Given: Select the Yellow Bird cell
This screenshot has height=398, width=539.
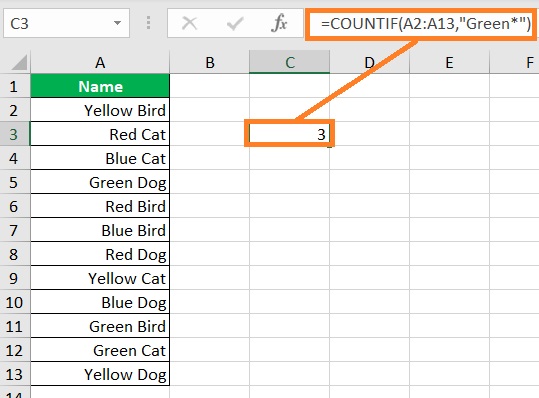Looking at the screenshot, I should coord(100,110).
